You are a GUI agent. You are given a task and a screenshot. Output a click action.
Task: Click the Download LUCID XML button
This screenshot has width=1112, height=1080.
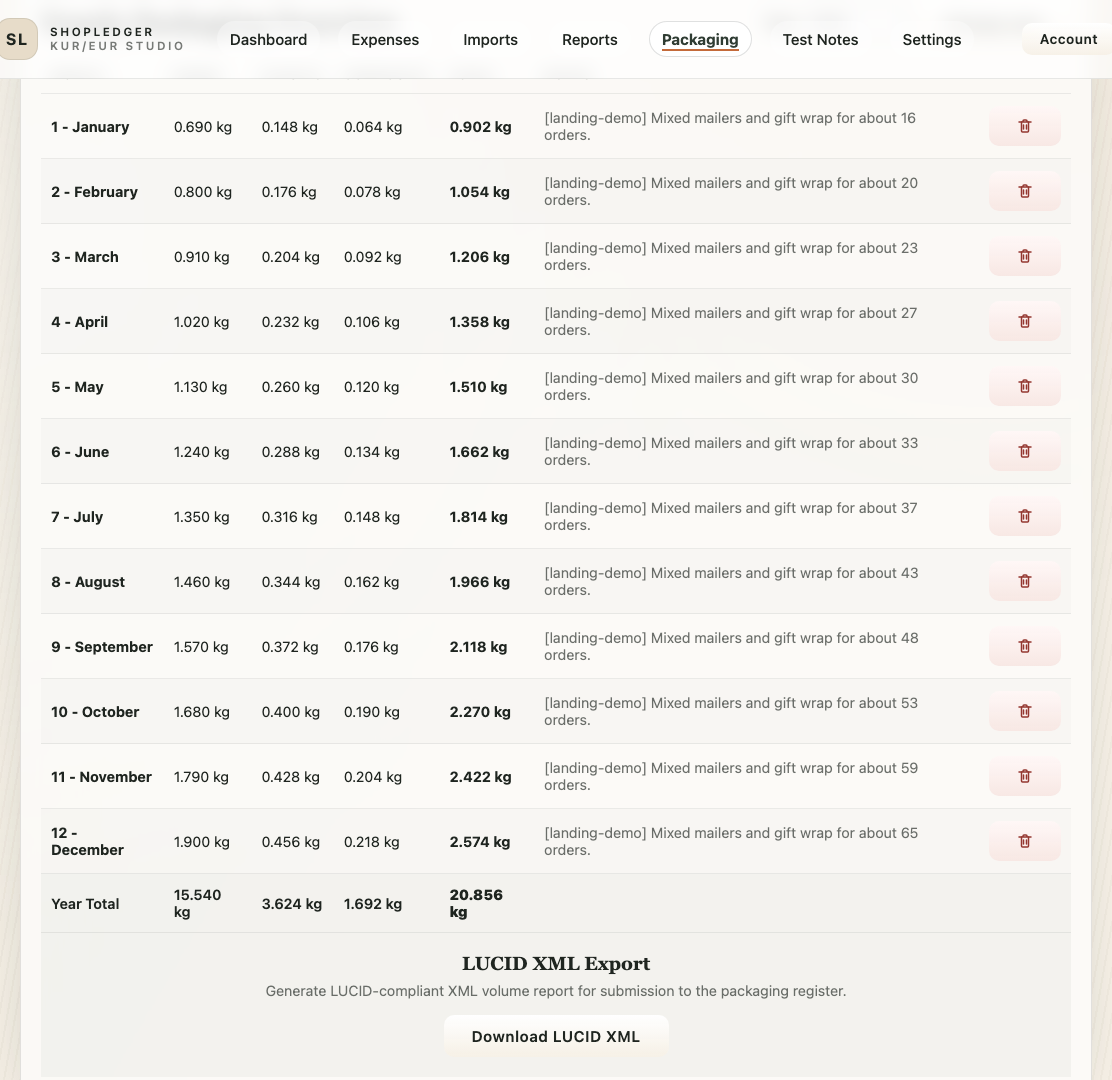tap(556, 1037)
